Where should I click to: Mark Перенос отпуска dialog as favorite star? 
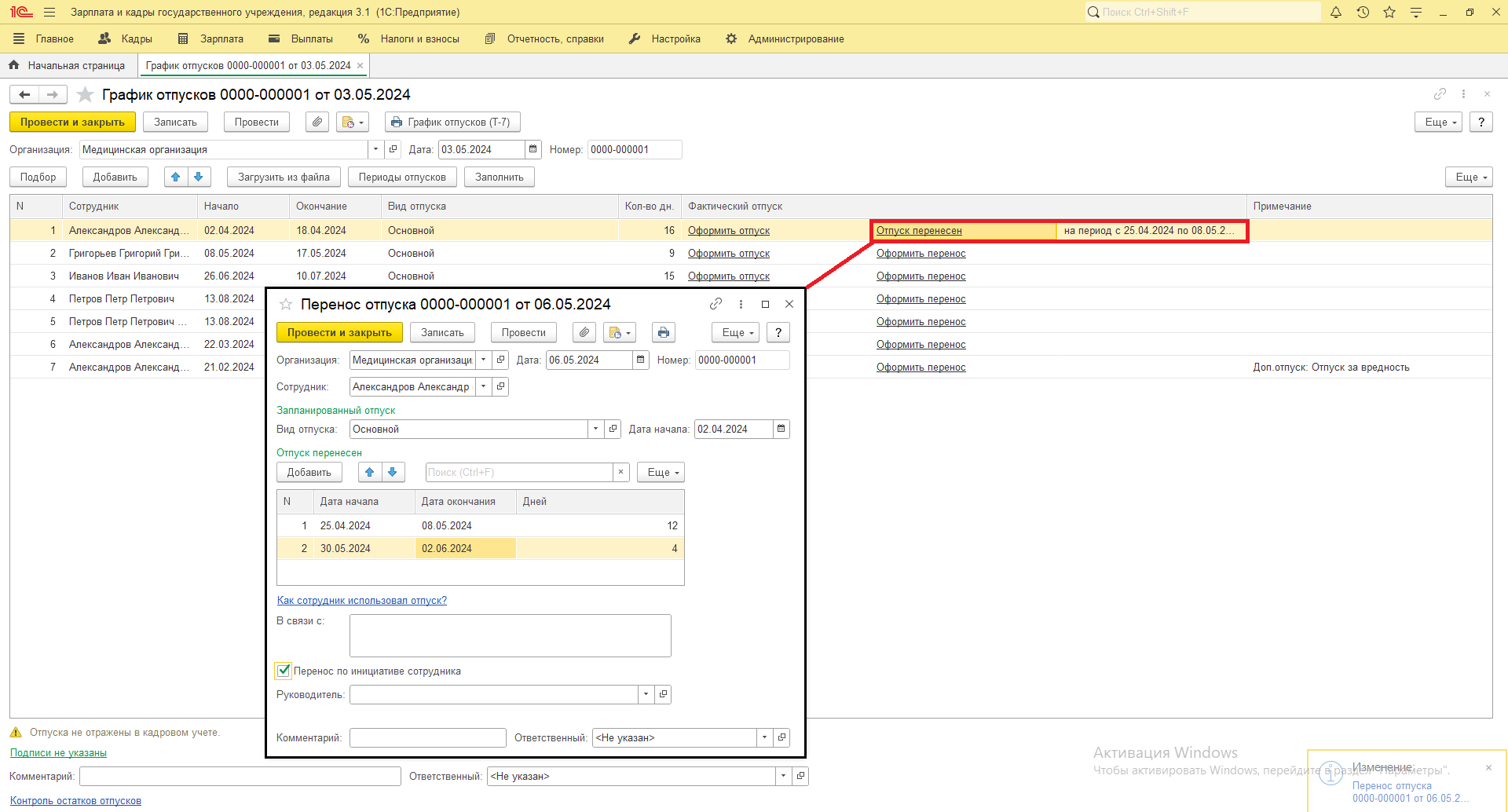[286, 305]
